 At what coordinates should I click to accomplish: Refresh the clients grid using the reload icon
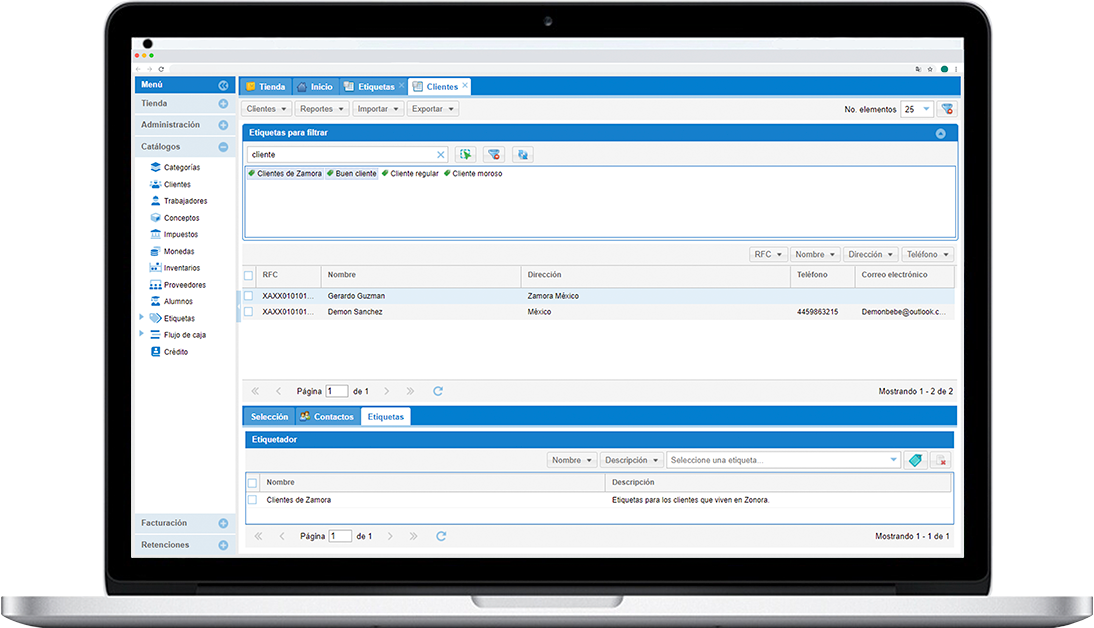click(x=438, y=391)
